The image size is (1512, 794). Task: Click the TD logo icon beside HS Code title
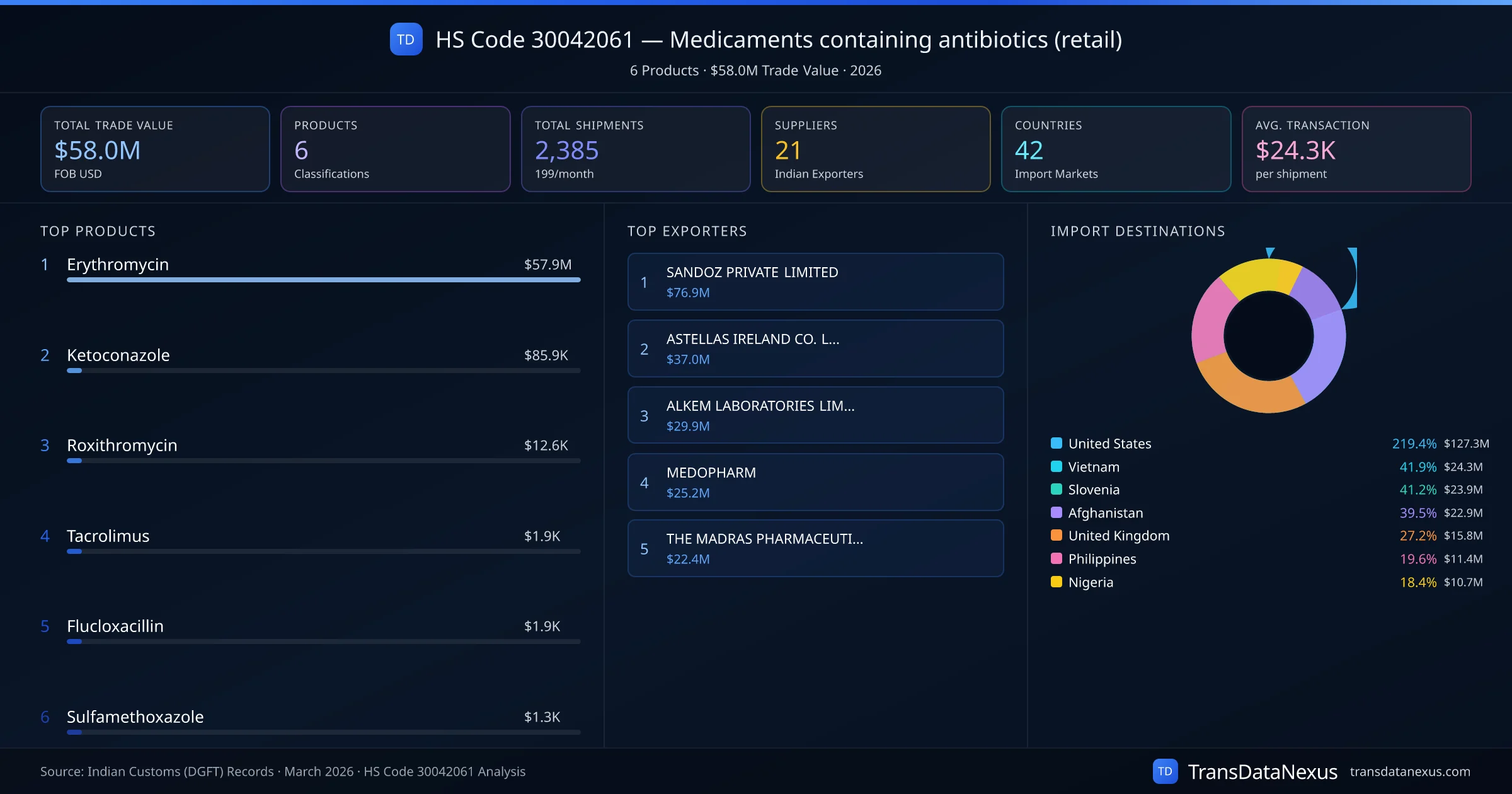[406, 40]
